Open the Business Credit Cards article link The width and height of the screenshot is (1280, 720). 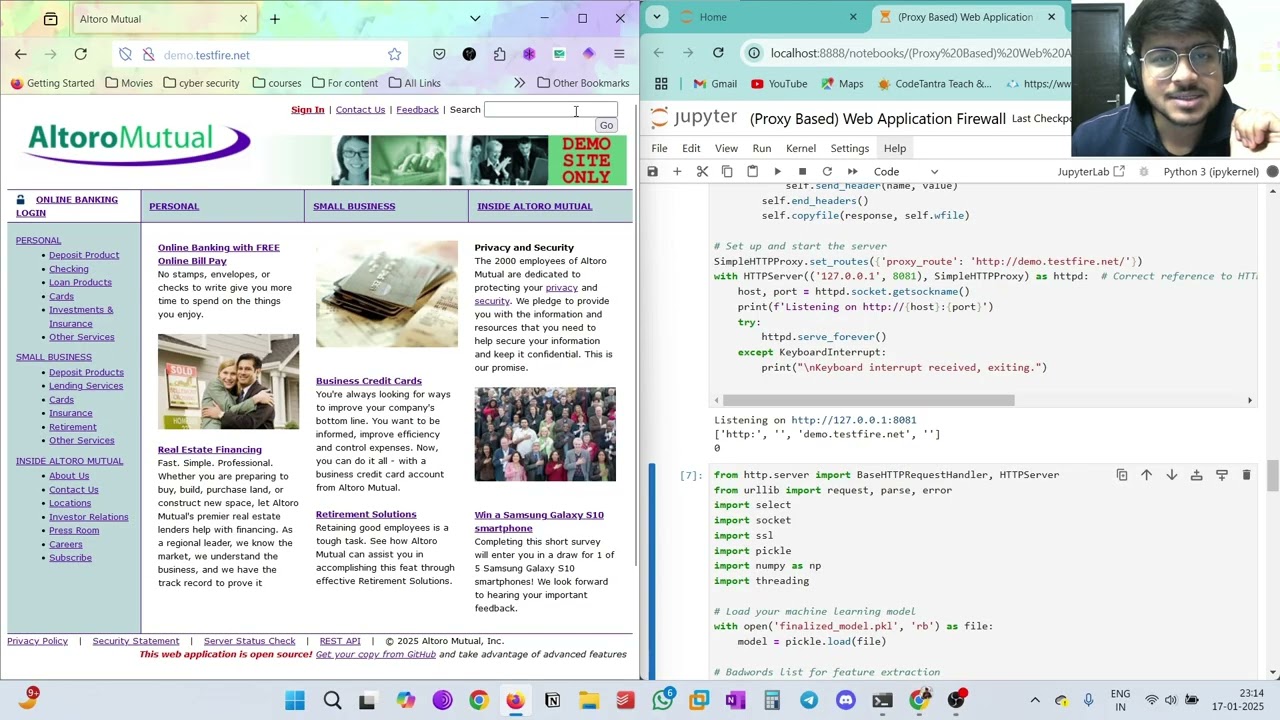369,381
